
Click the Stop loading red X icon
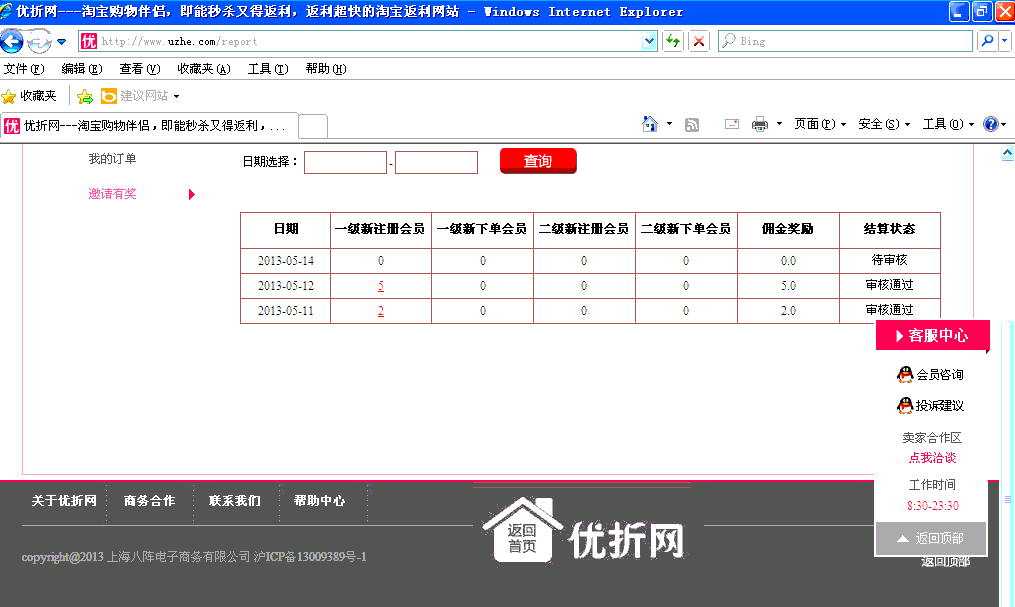tap(698, 41)
